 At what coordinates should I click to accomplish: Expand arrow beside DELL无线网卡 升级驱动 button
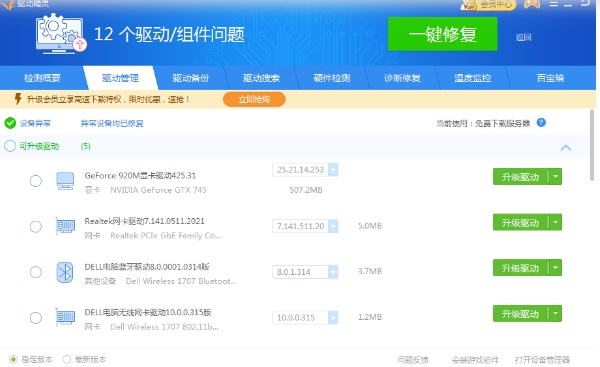(x=555, y=314)
